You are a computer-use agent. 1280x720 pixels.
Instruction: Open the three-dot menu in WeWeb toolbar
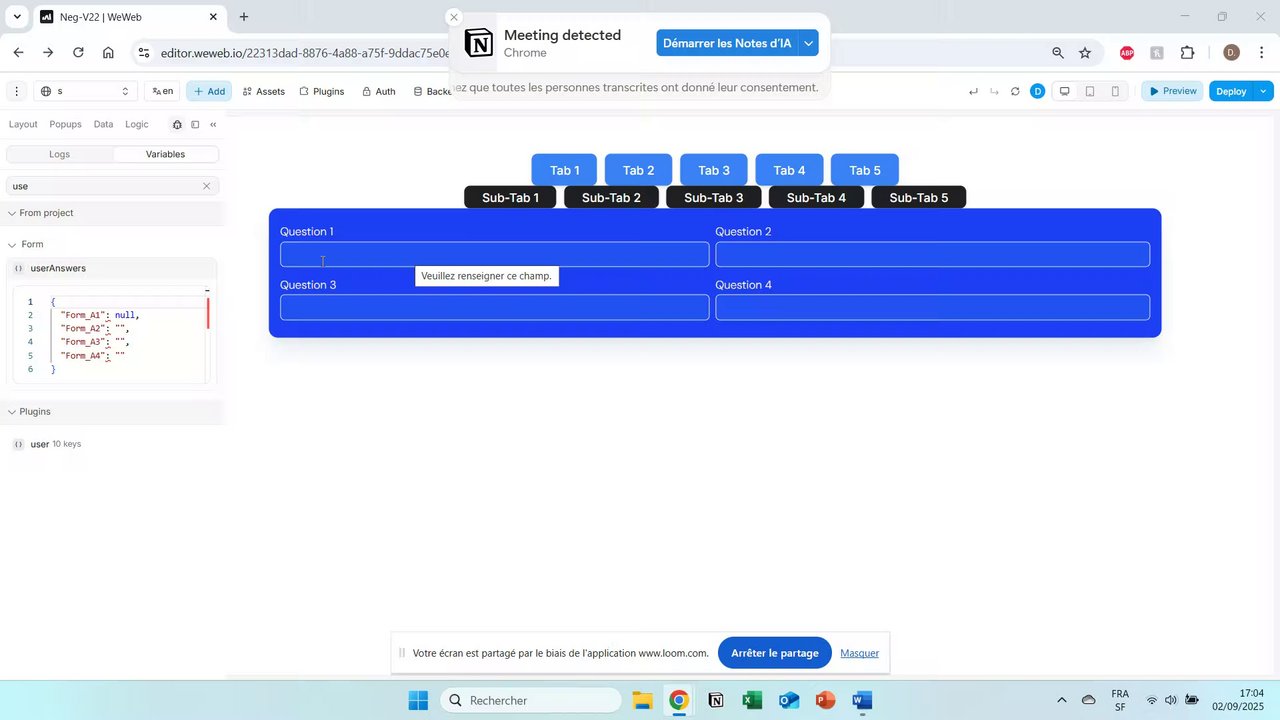16,91
